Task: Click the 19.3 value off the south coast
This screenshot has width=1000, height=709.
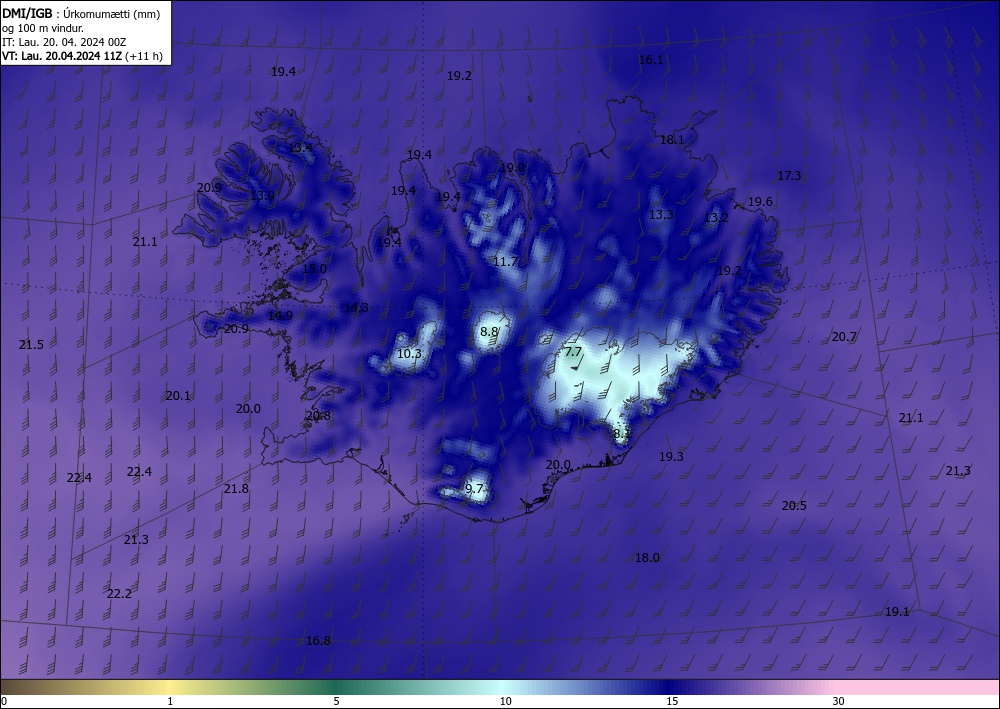Action: click(671, 457)
